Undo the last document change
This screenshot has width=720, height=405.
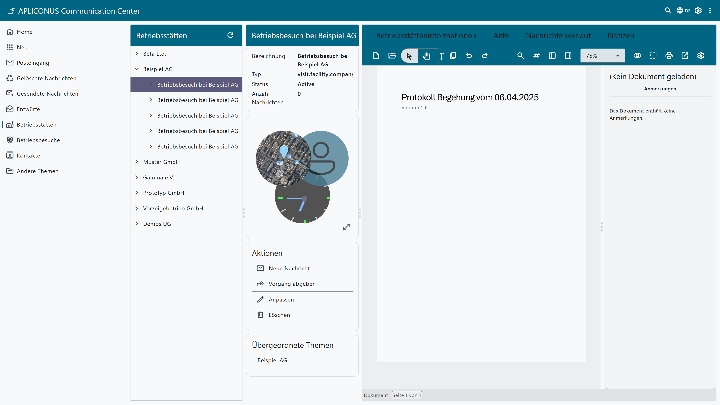point(469,56)
